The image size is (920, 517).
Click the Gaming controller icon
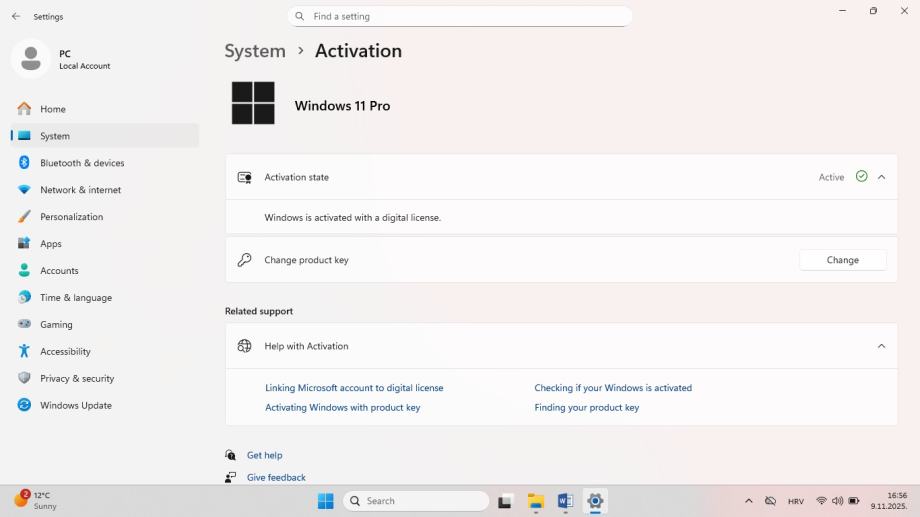point(24,324)
